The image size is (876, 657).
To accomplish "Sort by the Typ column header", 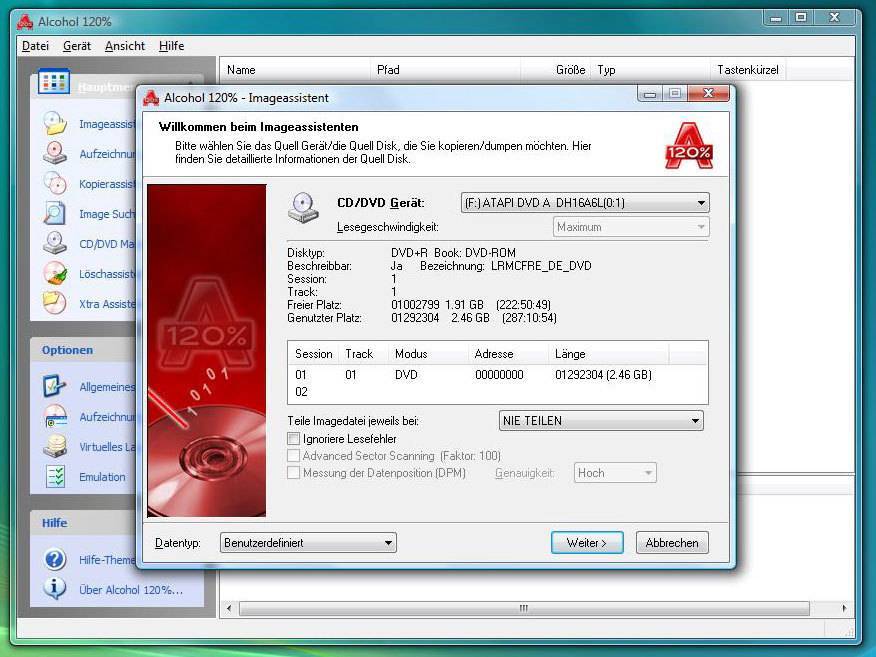I will click(x=650, y=70).
